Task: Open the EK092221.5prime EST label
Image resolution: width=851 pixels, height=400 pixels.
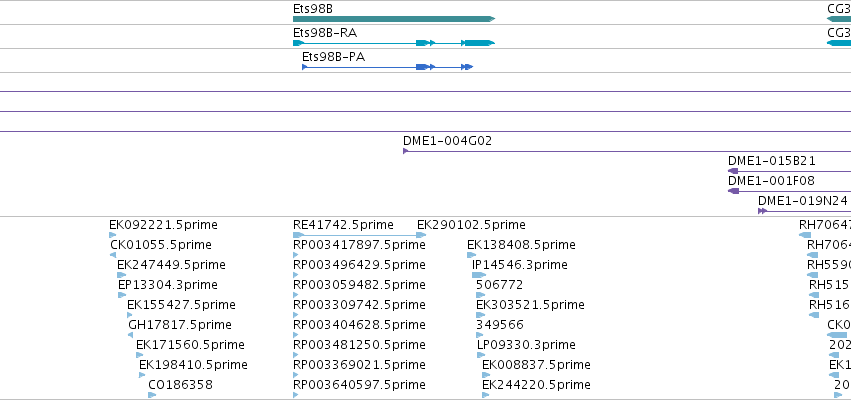Action: pyautogui.click(x=163, y=225)
